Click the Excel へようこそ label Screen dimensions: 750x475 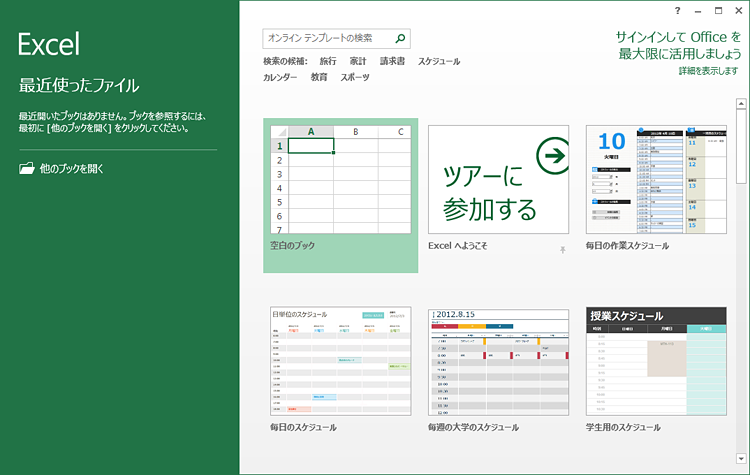458,245
